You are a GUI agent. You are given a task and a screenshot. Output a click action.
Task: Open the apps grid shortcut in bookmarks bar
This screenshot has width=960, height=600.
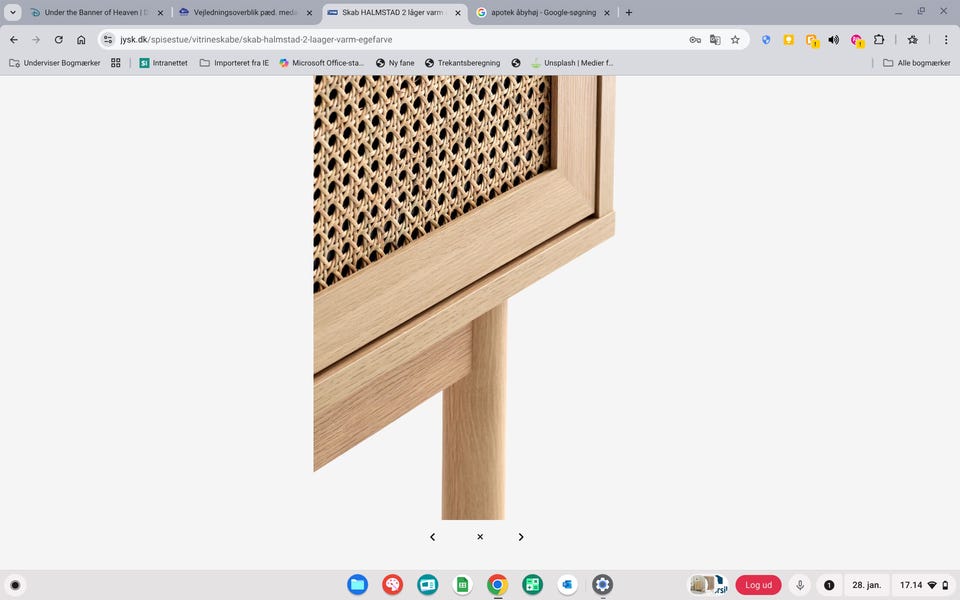click(116, 63)
